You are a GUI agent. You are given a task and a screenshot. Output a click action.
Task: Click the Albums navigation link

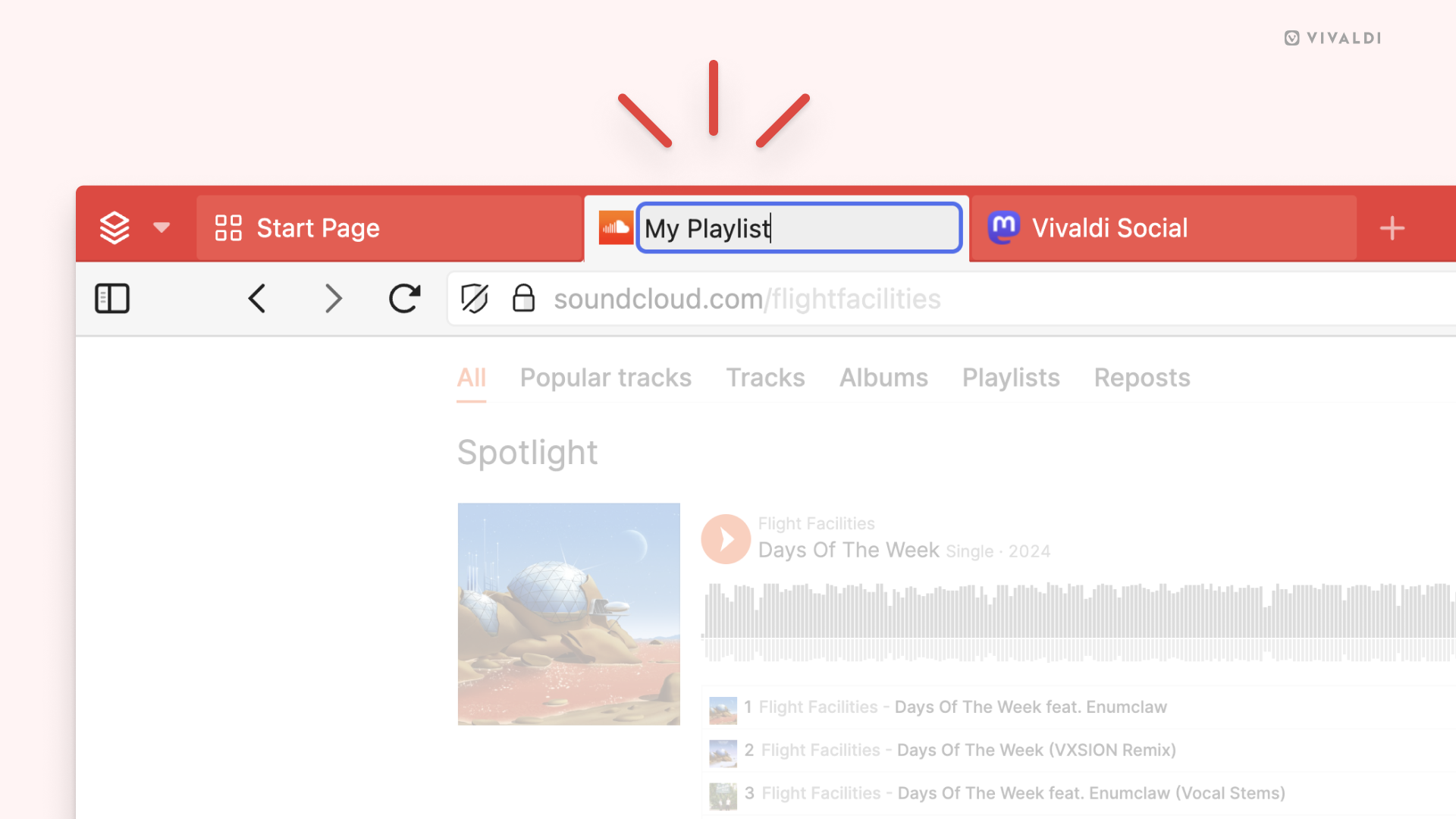tap(883, 377)
